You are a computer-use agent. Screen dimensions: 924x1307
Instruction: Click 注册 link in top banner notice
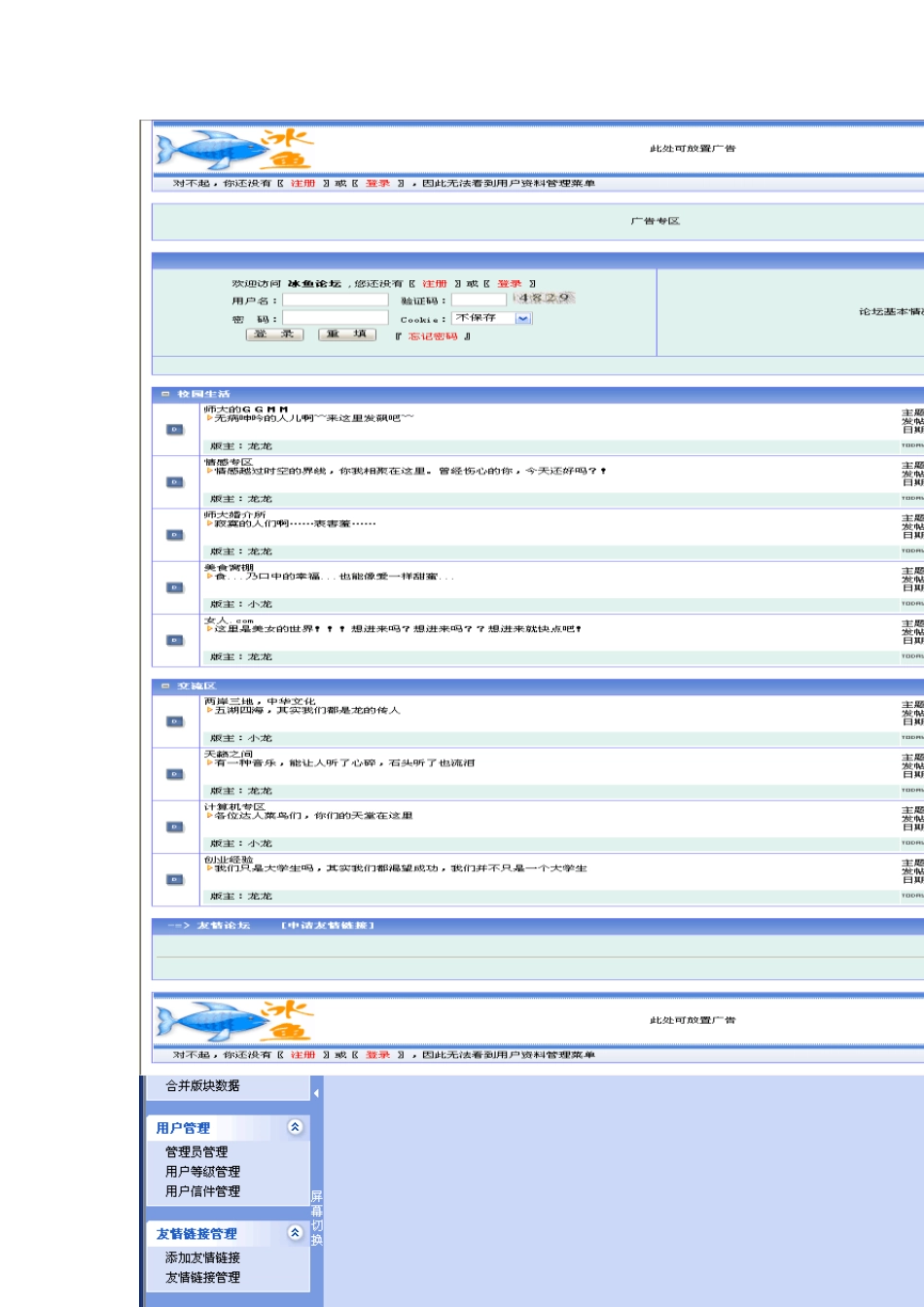[302, 183]
